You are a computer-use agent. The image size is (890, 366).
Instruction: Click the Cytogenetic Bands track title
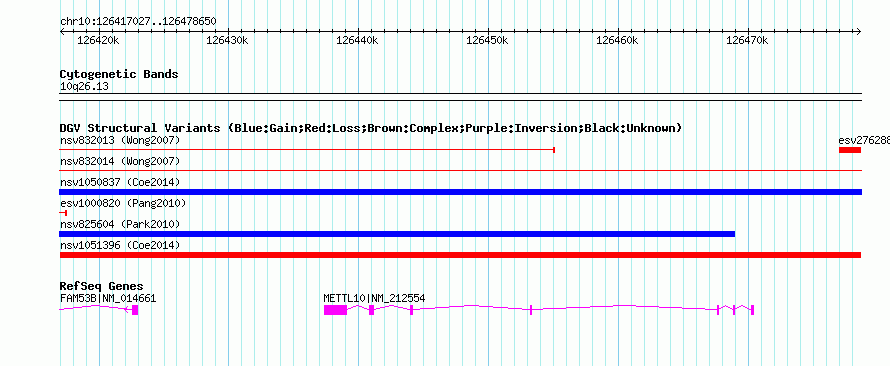119,74
